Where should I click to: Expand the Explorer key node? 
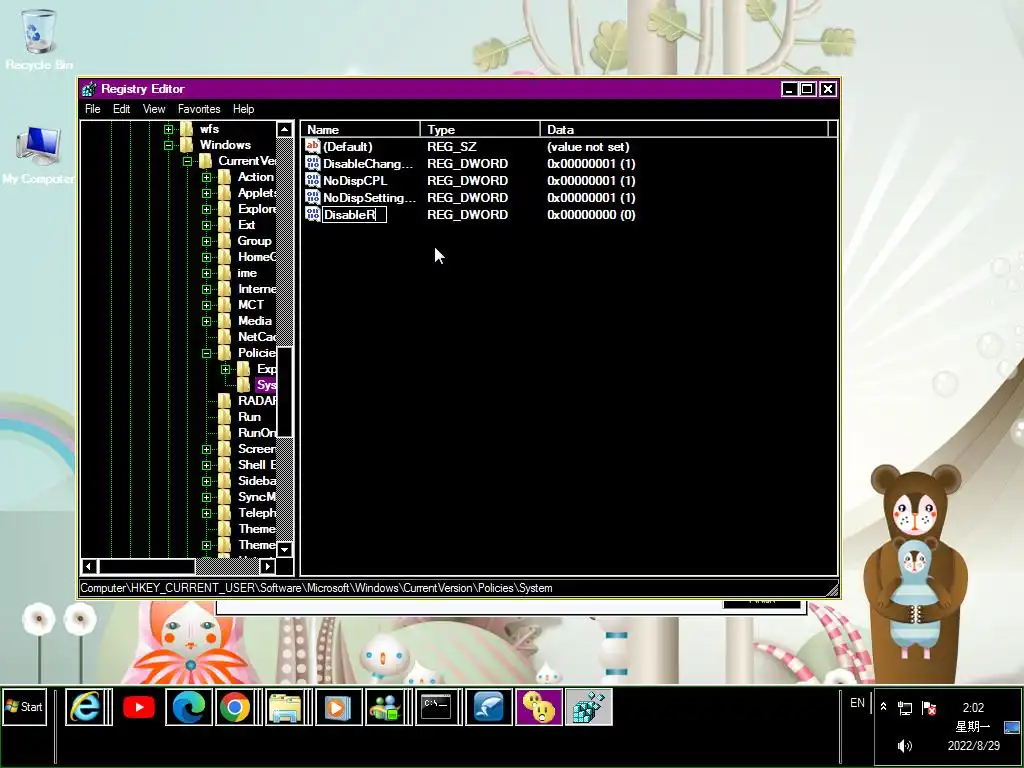(206, 209)
